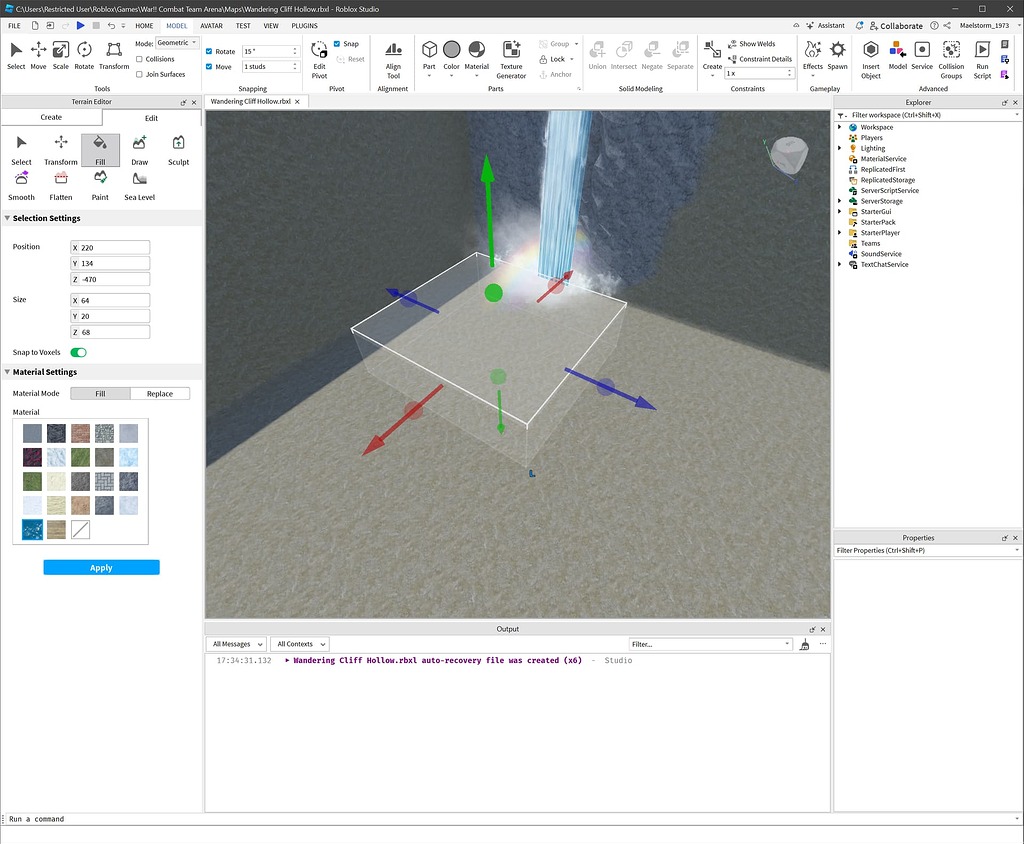This screenshot has width=1024, height=844.
Task: Select the Paint terrain tool
Action: pos(100,186)
